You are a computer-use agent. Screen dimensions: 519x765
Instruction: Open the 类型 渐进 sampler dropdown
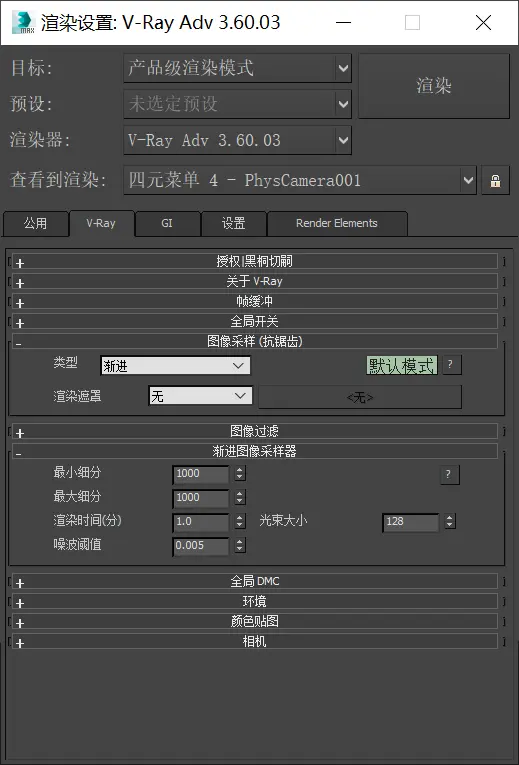[x=176, y=366]
